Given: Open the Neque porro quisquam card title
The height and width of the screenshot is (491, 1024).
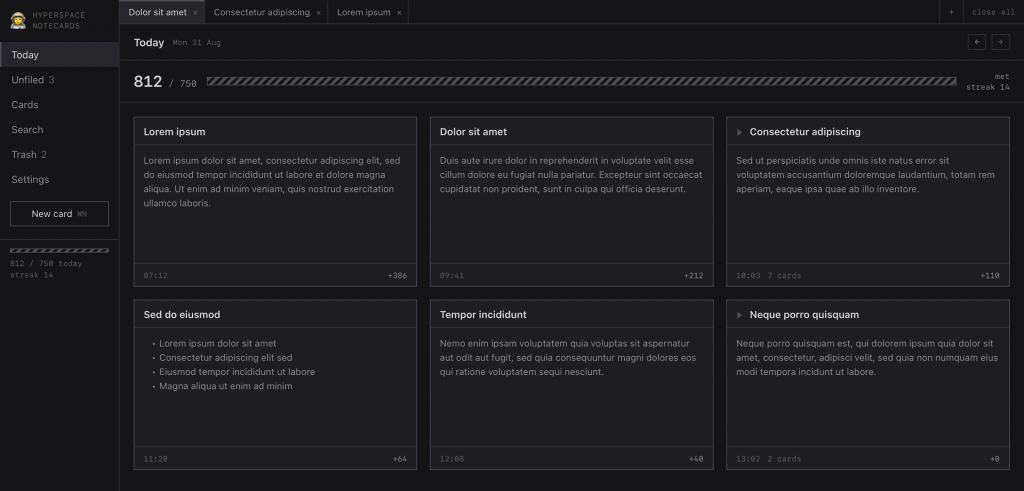Looking at the screenshot, I should (805, 315).
